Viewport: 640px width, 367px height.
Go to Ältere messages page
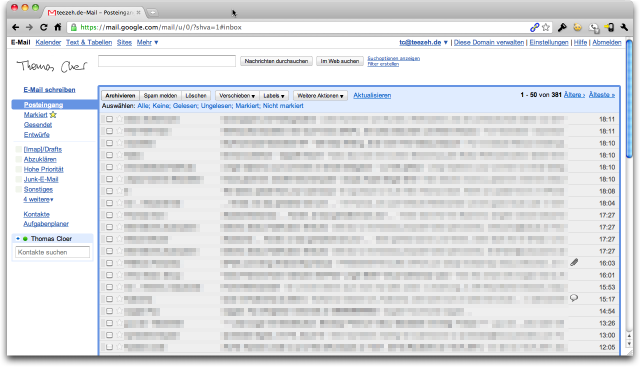[574, 94]
